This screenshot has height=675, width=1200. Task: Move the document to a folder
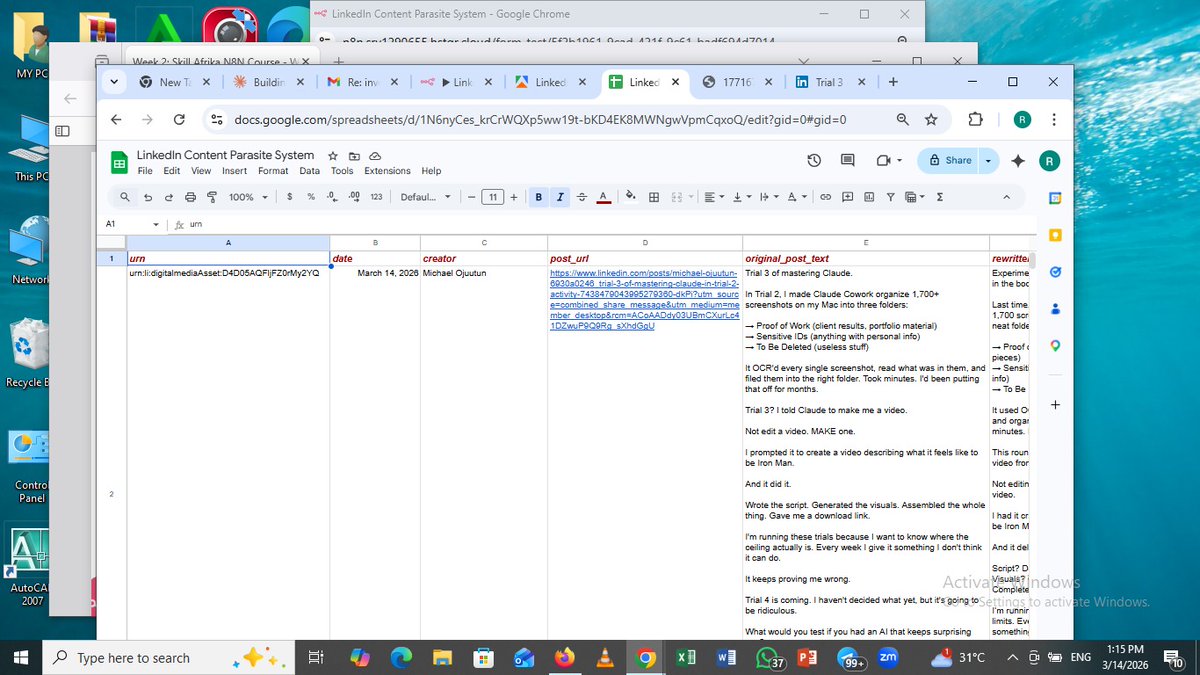click(354, 156)
